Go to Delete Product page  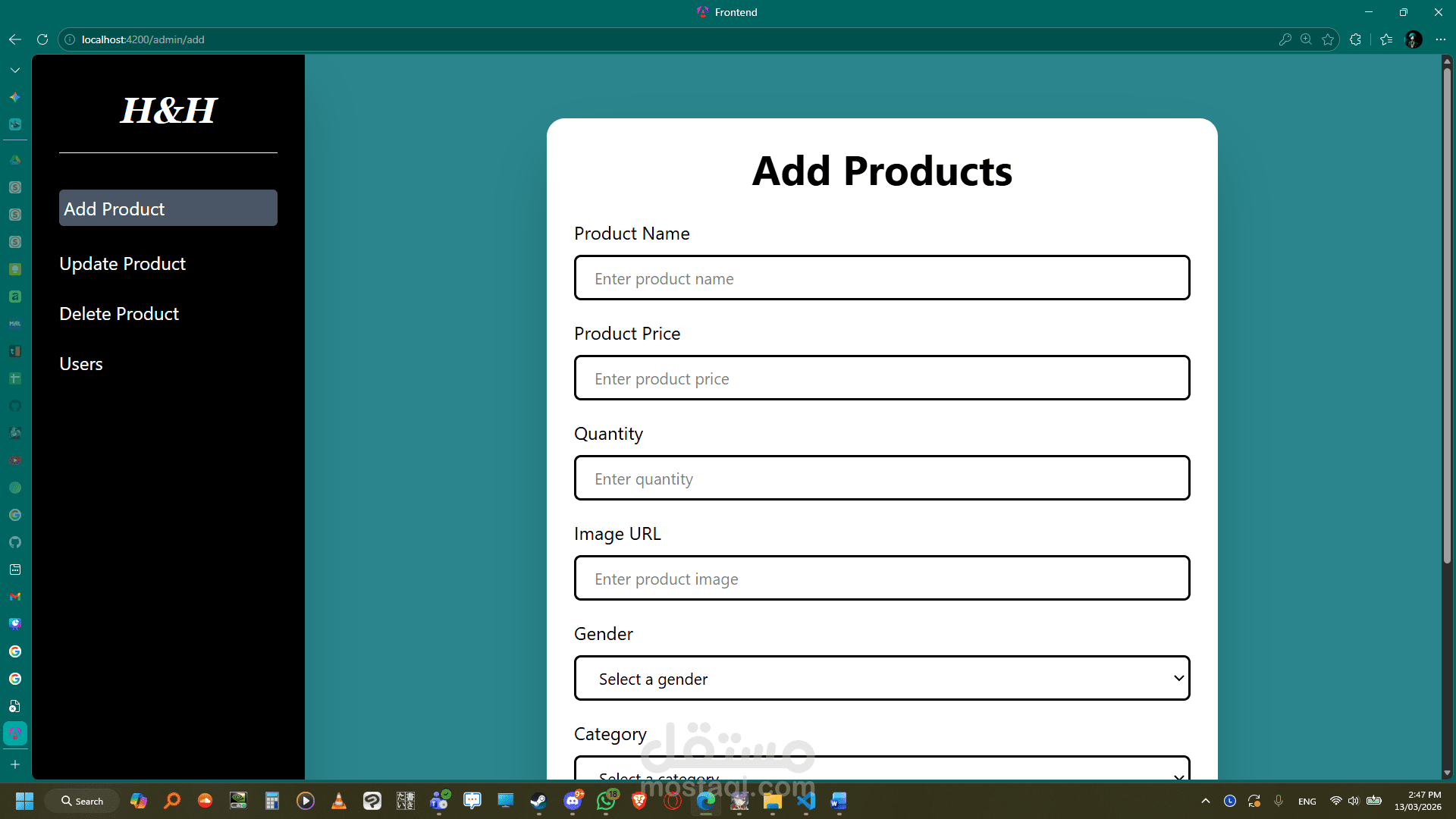pyautogui.click(x=119, y=314)
